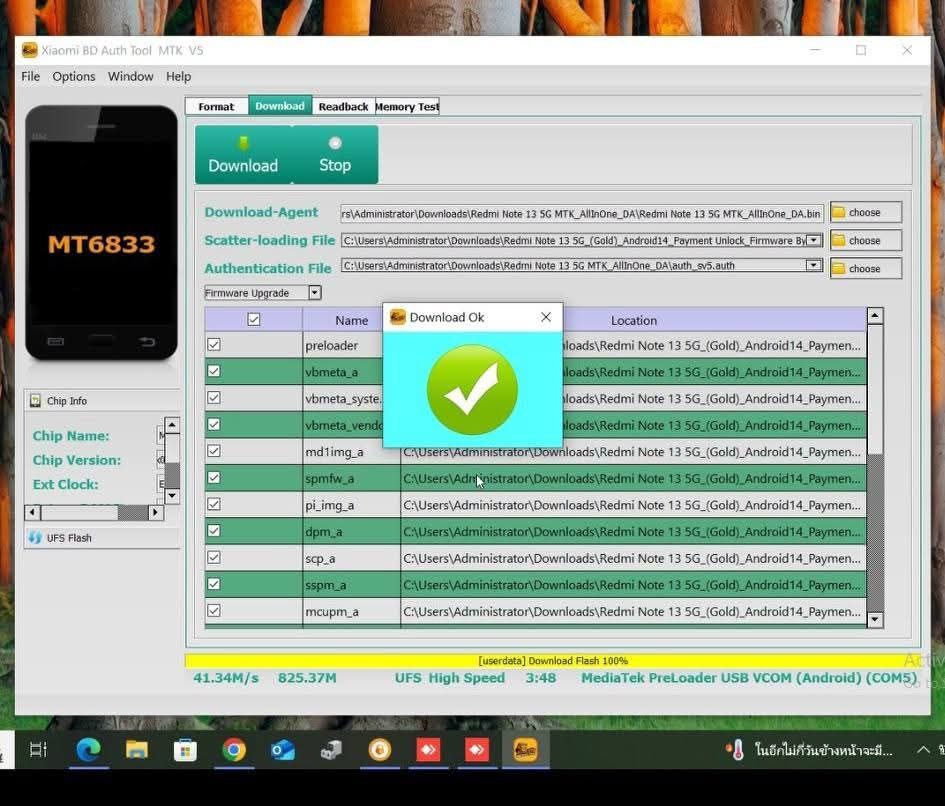Toggle the spmfw_a checkbox
Image resolution: width=945 pixels, height=806 pixels.
214,477
